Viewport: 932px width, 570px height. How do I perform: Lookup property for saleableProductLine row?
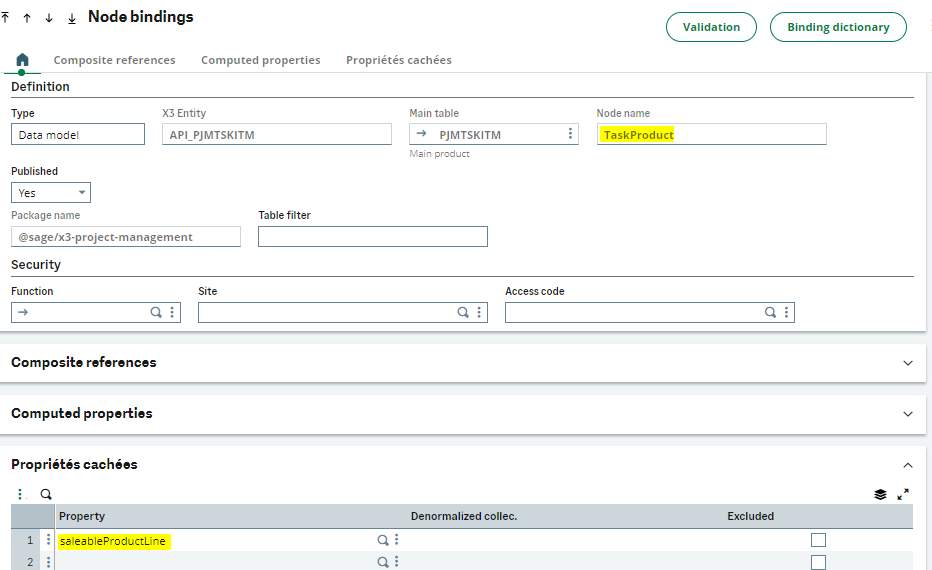pyautogui.click(x=383, y=540)
